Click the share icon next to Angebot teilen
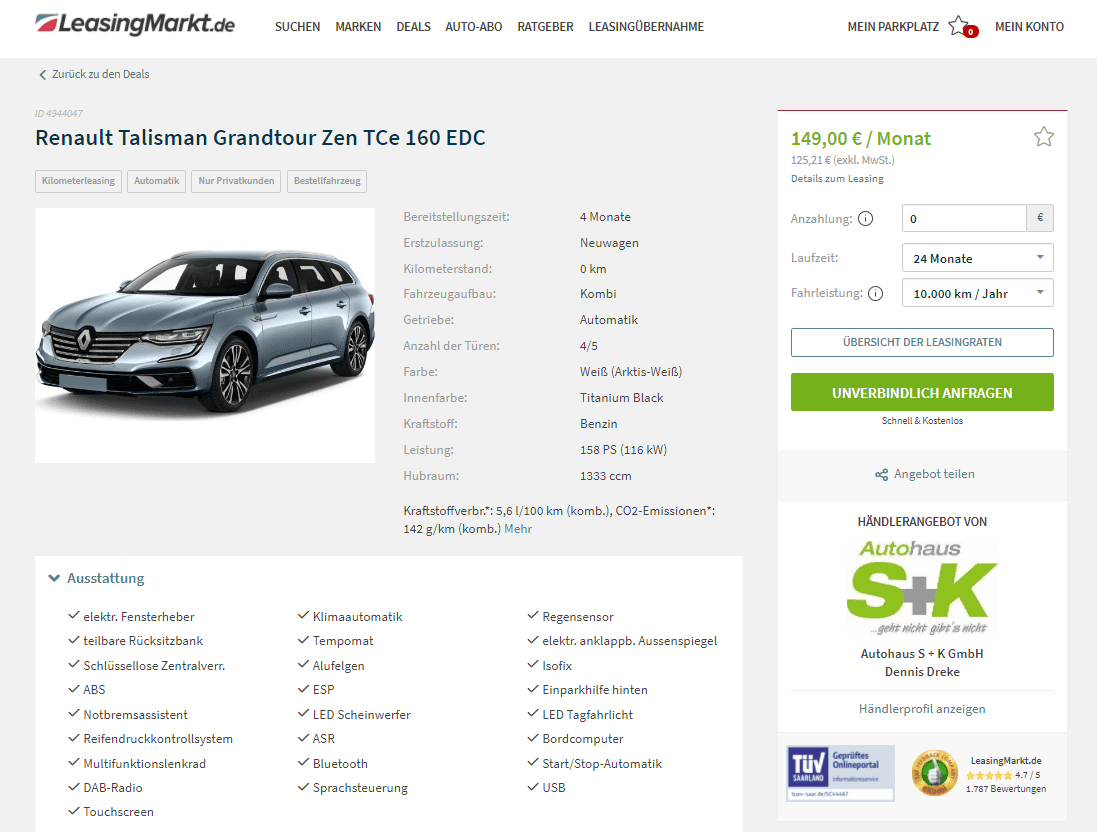Viewport: 1097px width, 832px height. [x=882, y=474]
